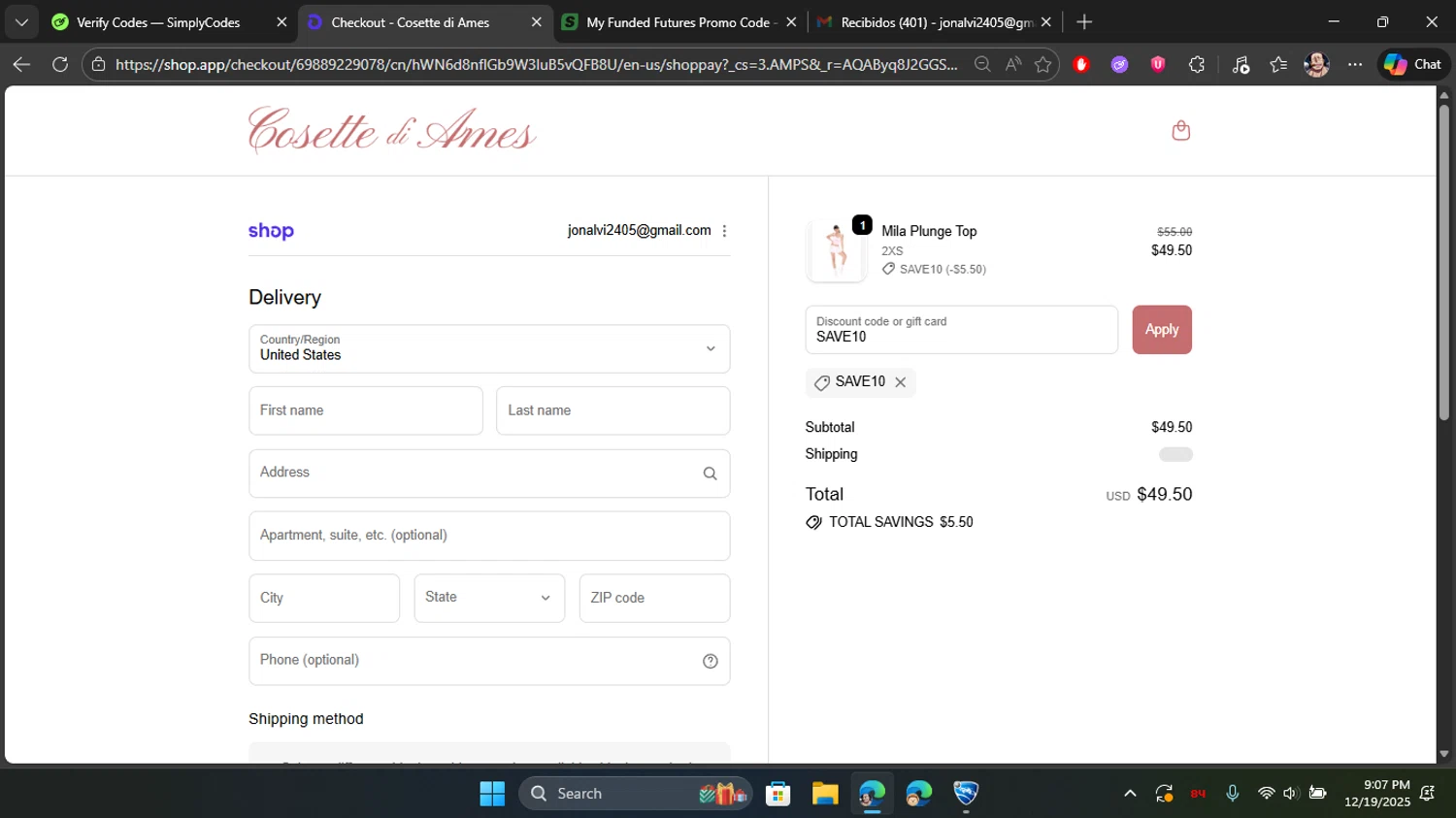Image resolution: width=1456 pixels, height=818 pixels.
Task: Open the red extension icon
Action: (x=1081, y=64)
